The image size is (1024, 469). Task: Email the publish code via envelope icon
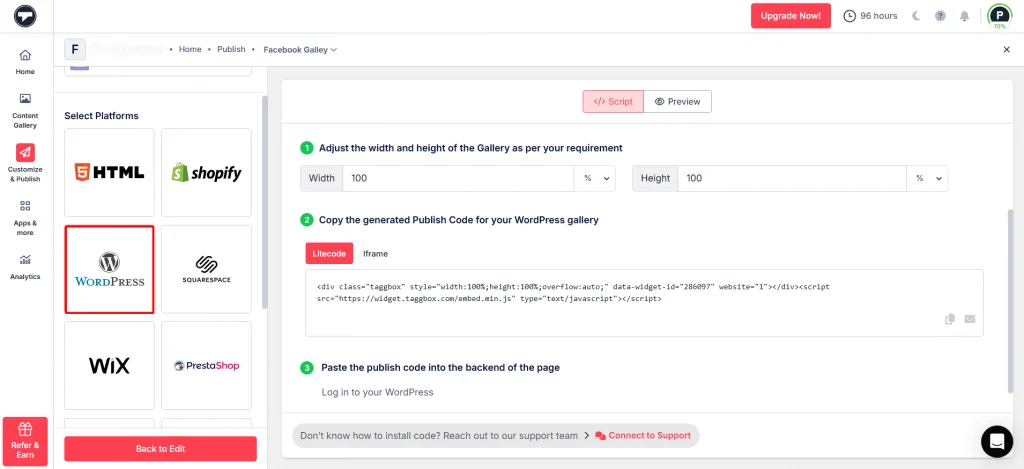point(969,319)
